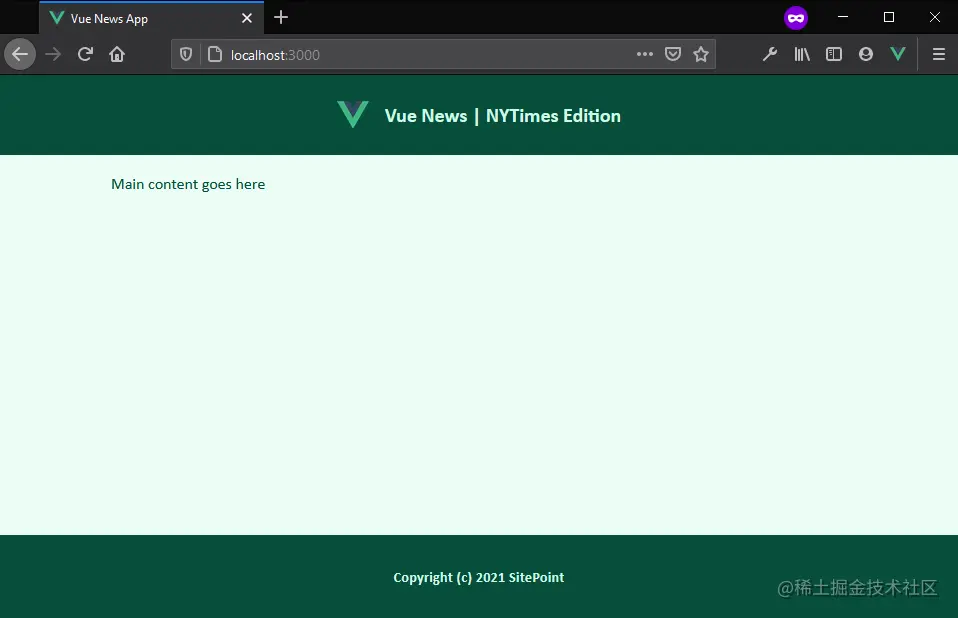Open the Firefox Library icon
Image resolution: width=958 pixels, height=618 pixels.
pyautogui.click(x=802, y=54)
